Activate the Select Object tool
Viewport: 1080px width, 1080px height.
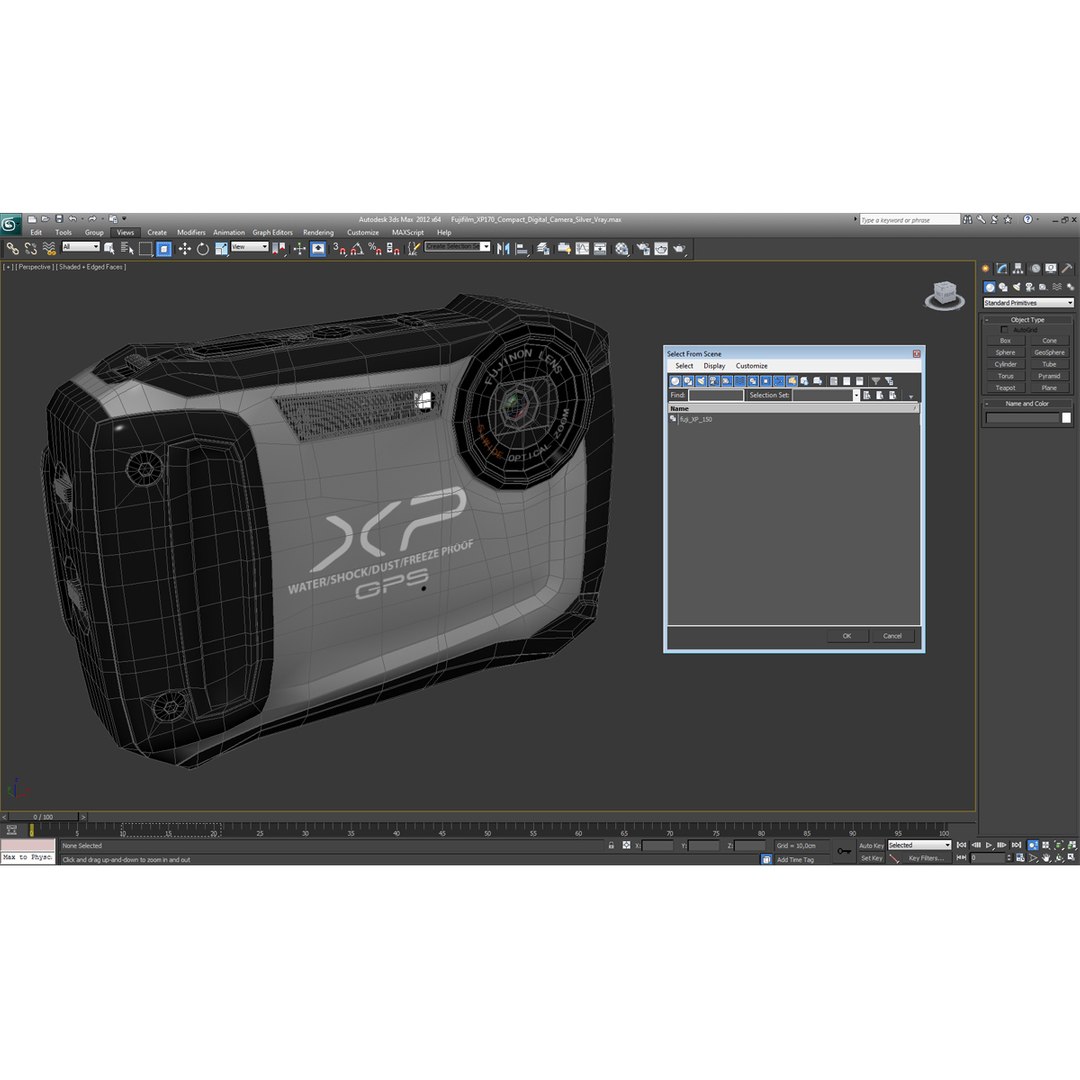tap(109, 249)
